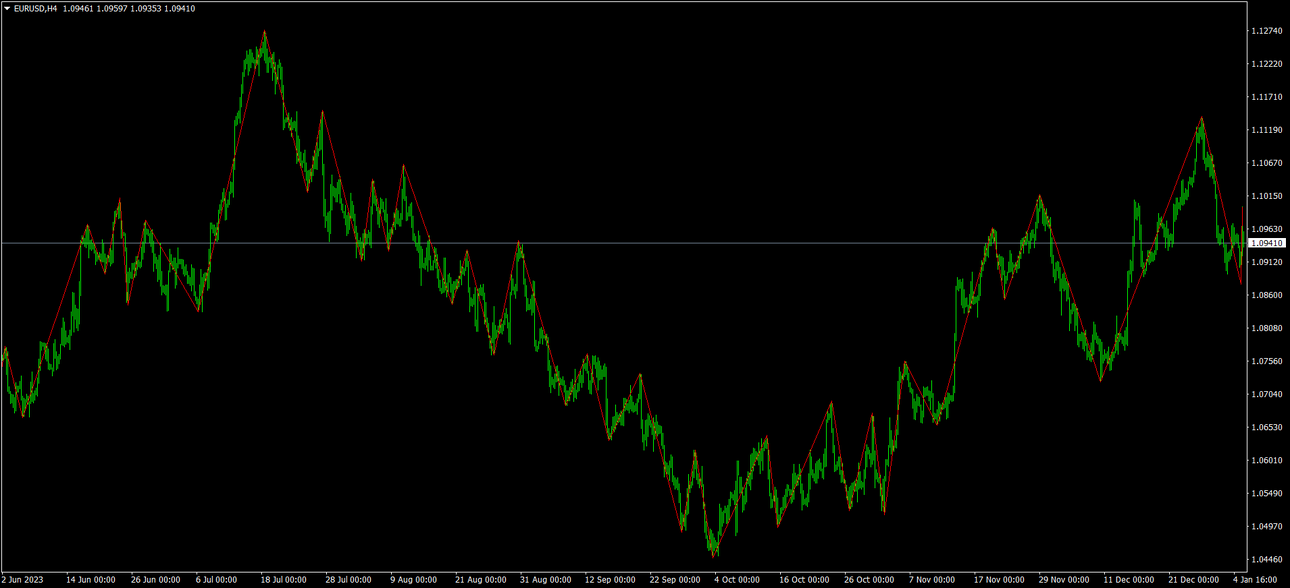Click the 17 Nov 00:00 time label
Viewport: 1290px width, 588px height.
[x=999, y=579]
